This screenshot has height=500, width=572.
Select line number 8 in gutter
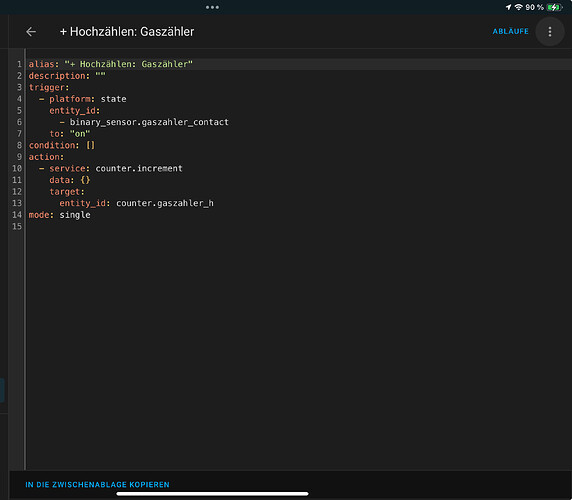(19, 145)
